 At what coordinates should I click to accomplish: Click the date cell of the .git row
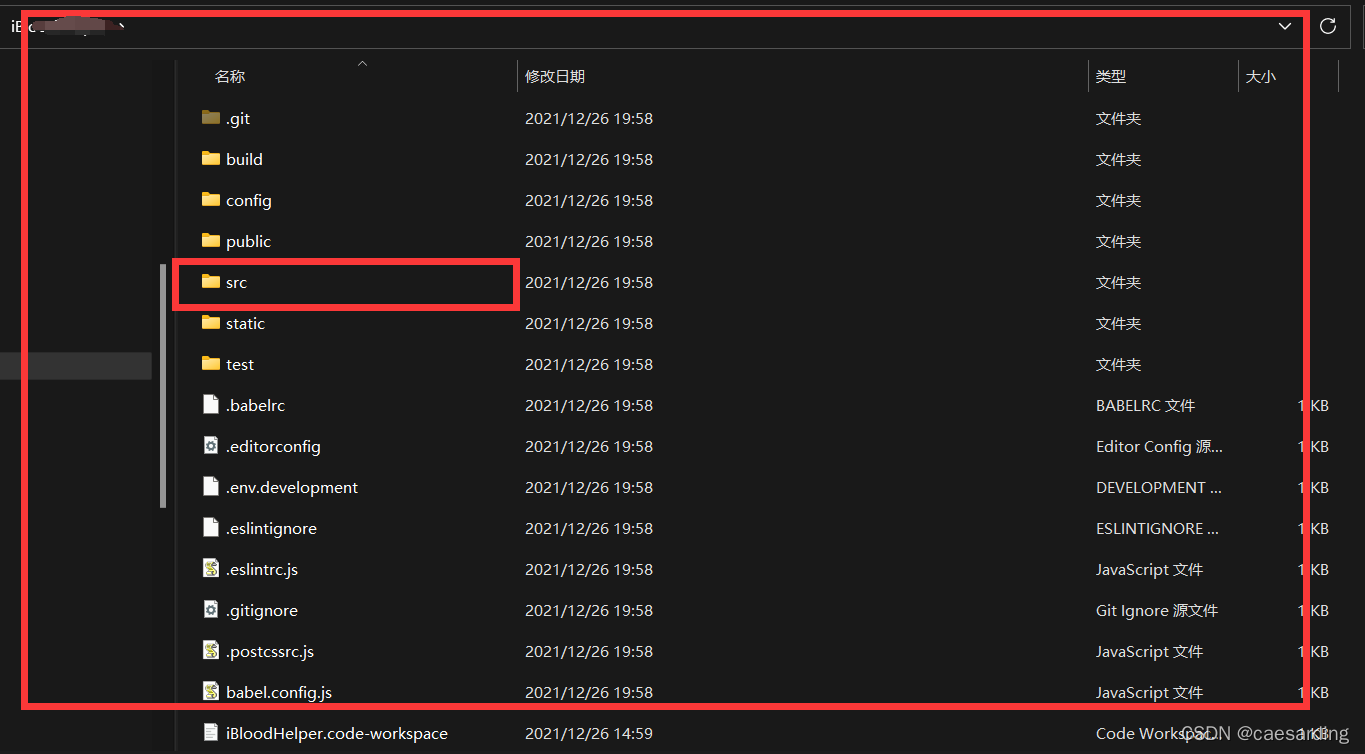[x=589, y=118]
